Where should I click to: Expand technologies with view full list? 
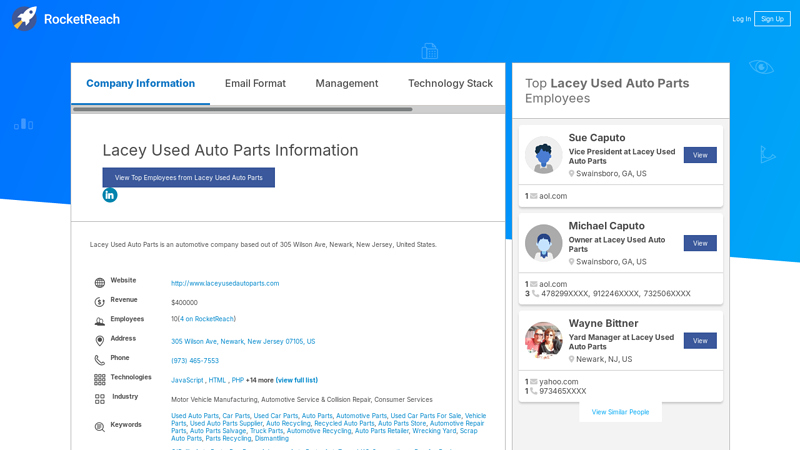click(x=296, y=380)
